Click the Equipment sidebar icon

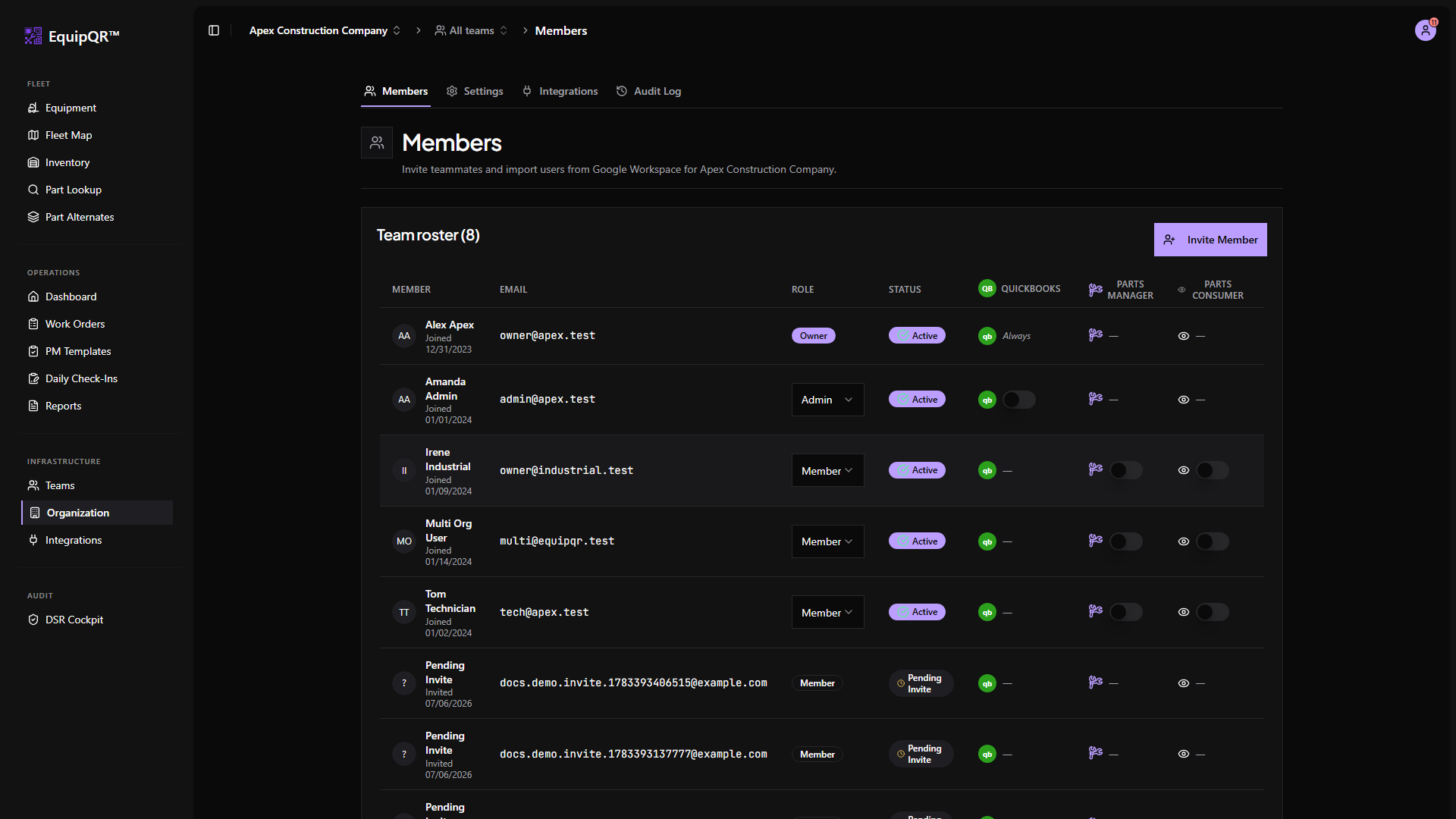[x=33, y=108]
